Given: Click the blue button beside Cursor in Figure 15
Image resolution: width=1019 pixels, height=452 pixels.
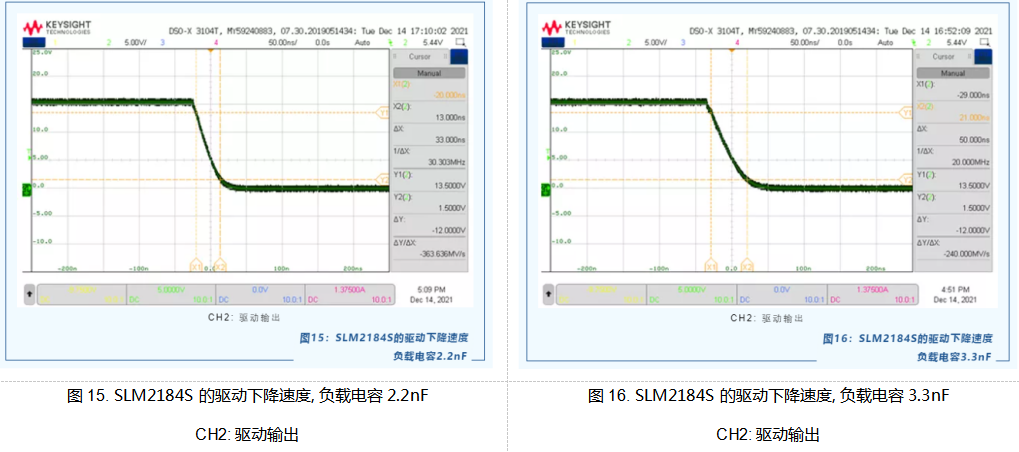Looking at the screenshot, I should pyautogui.click(x=458, y=57).
